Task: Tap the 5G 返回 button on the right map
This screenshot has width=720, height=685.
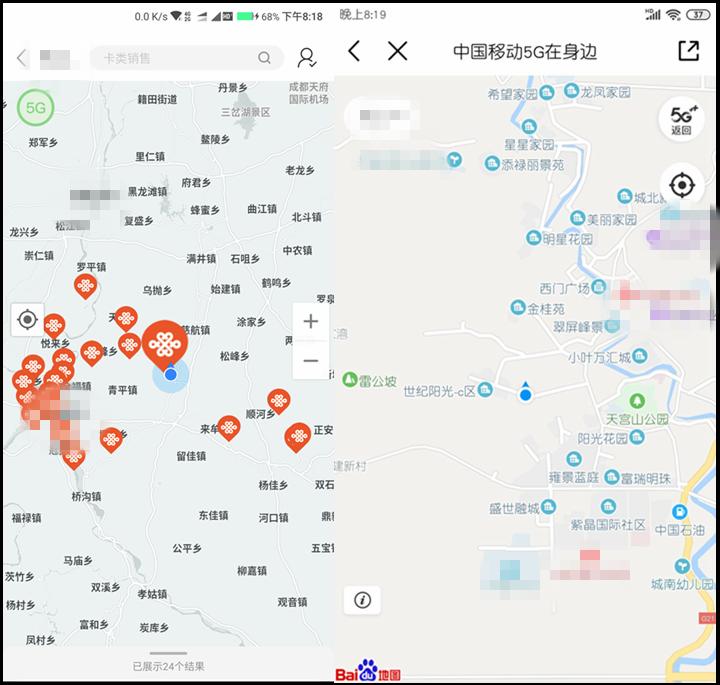Action: click(x=681, y=119)
